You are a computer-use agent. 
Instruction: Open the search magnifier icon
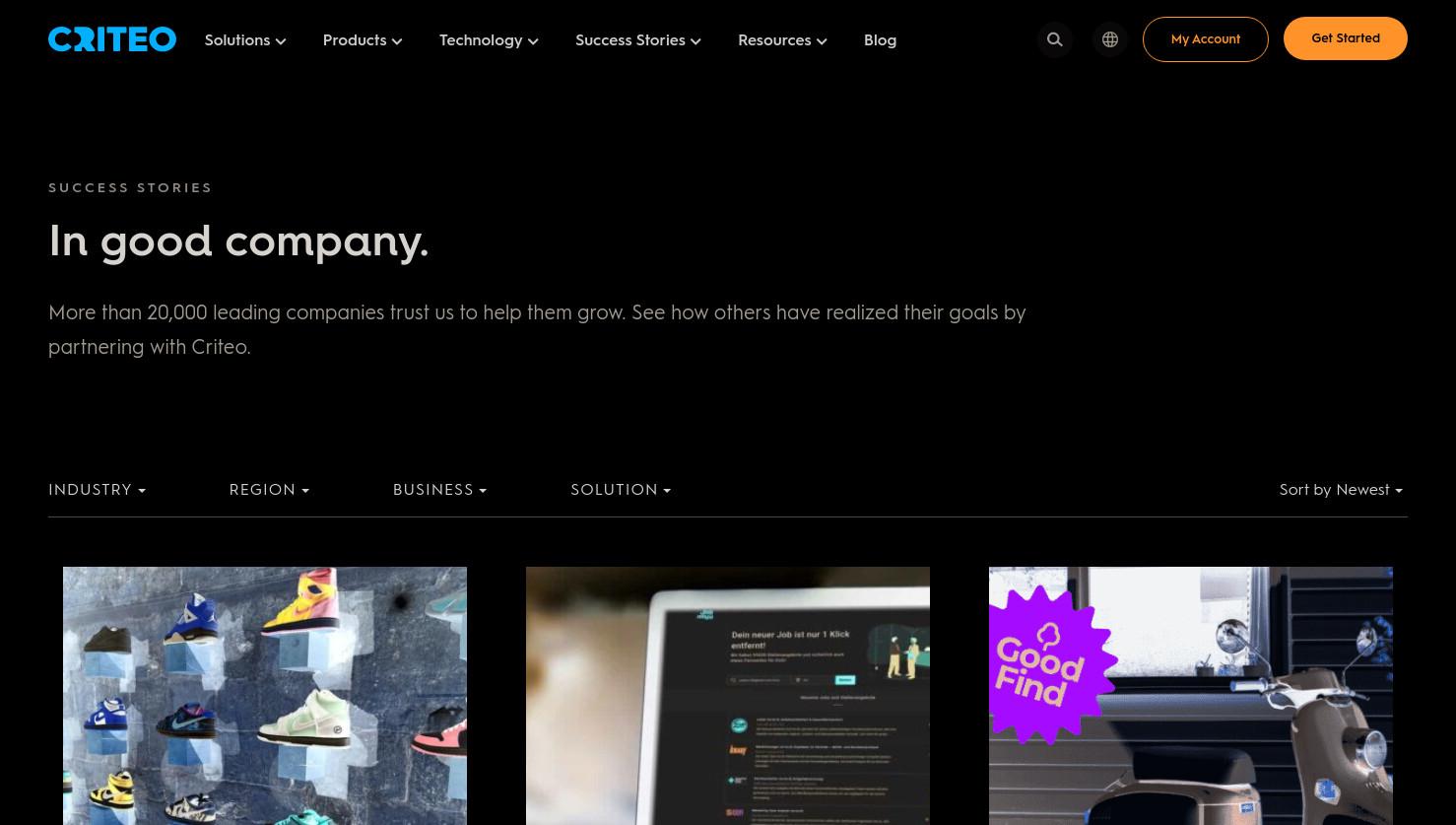[x=1055, y=39]
